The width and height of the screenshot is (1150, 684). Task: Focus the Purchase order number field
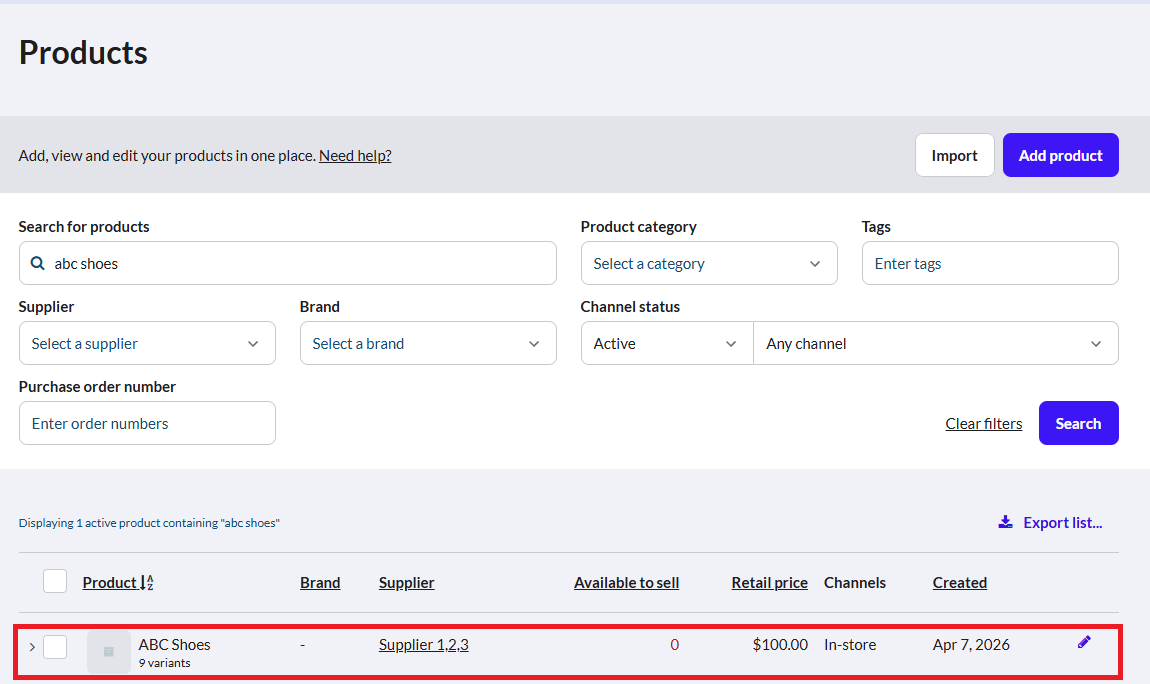[x=147, y=423]
